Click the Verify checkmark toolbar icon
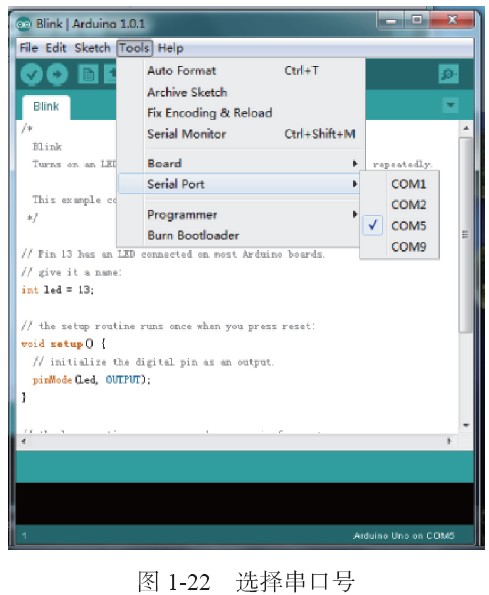This screenshot has height=595, width=489. [31, 74]
